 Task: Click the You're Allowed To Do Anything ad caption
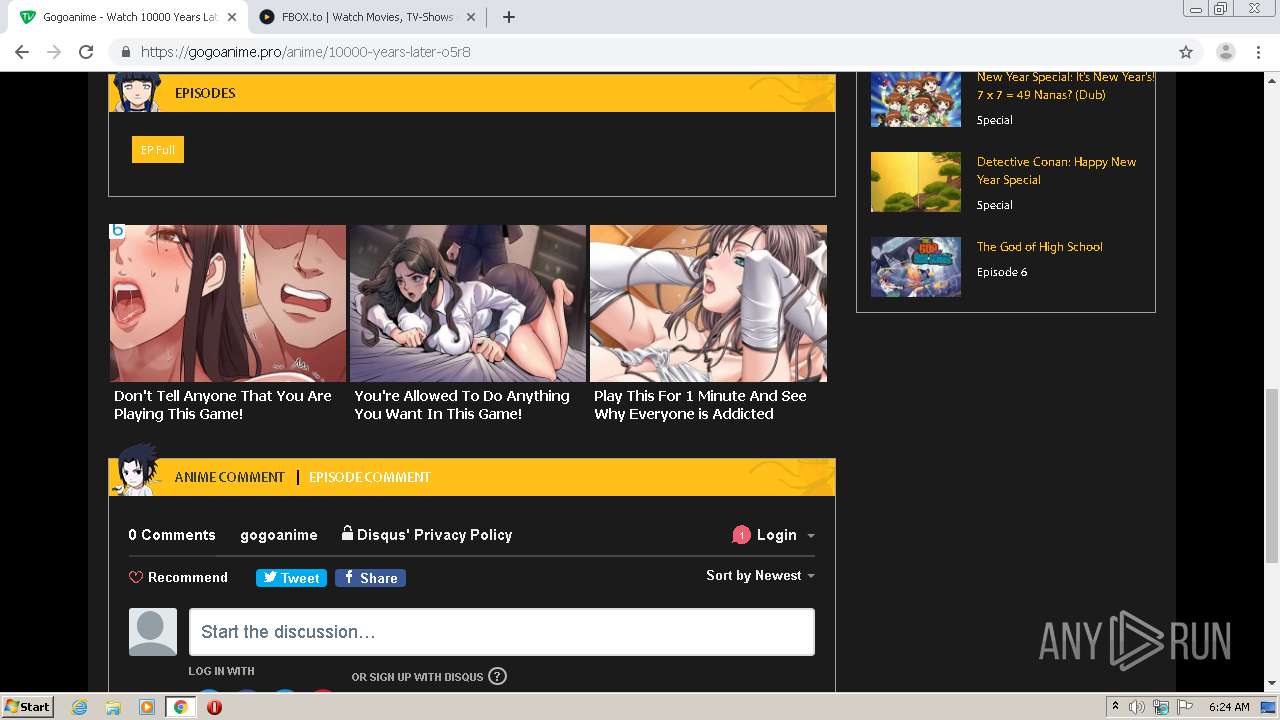tap(462, 405)
